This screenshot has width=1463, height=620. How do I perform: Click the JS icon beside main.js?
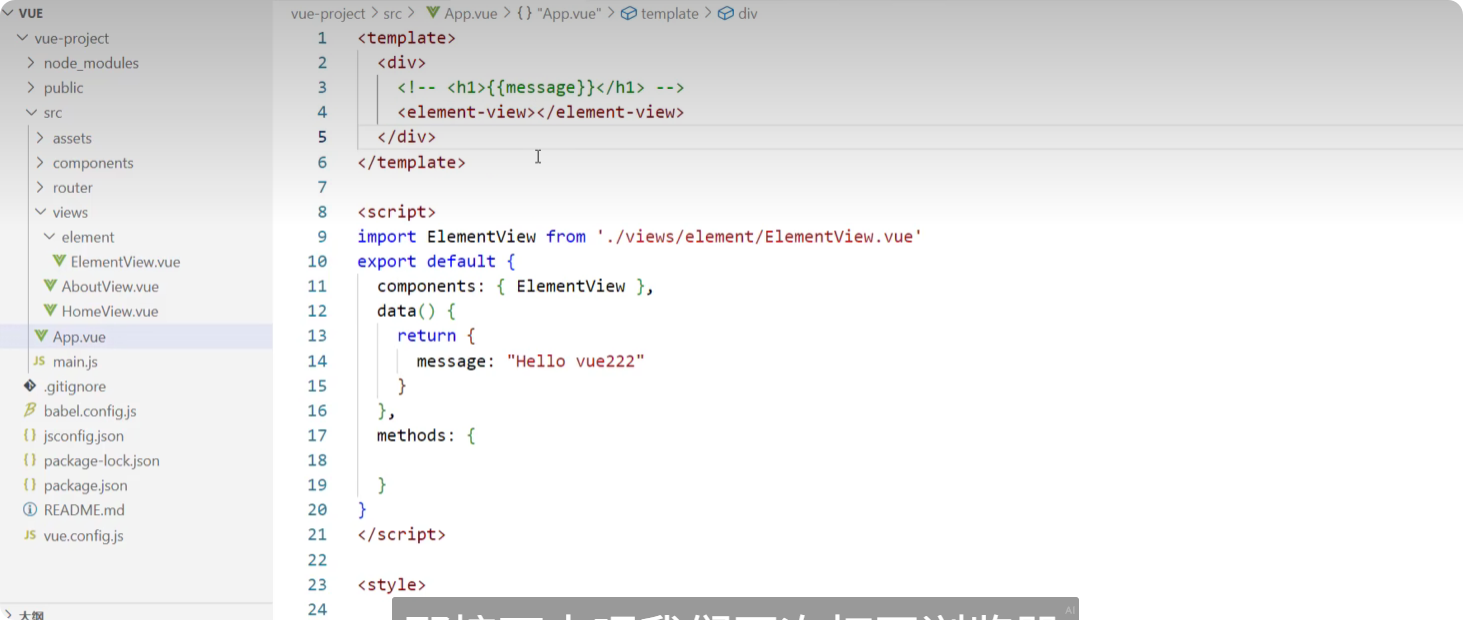coord(39,361)
